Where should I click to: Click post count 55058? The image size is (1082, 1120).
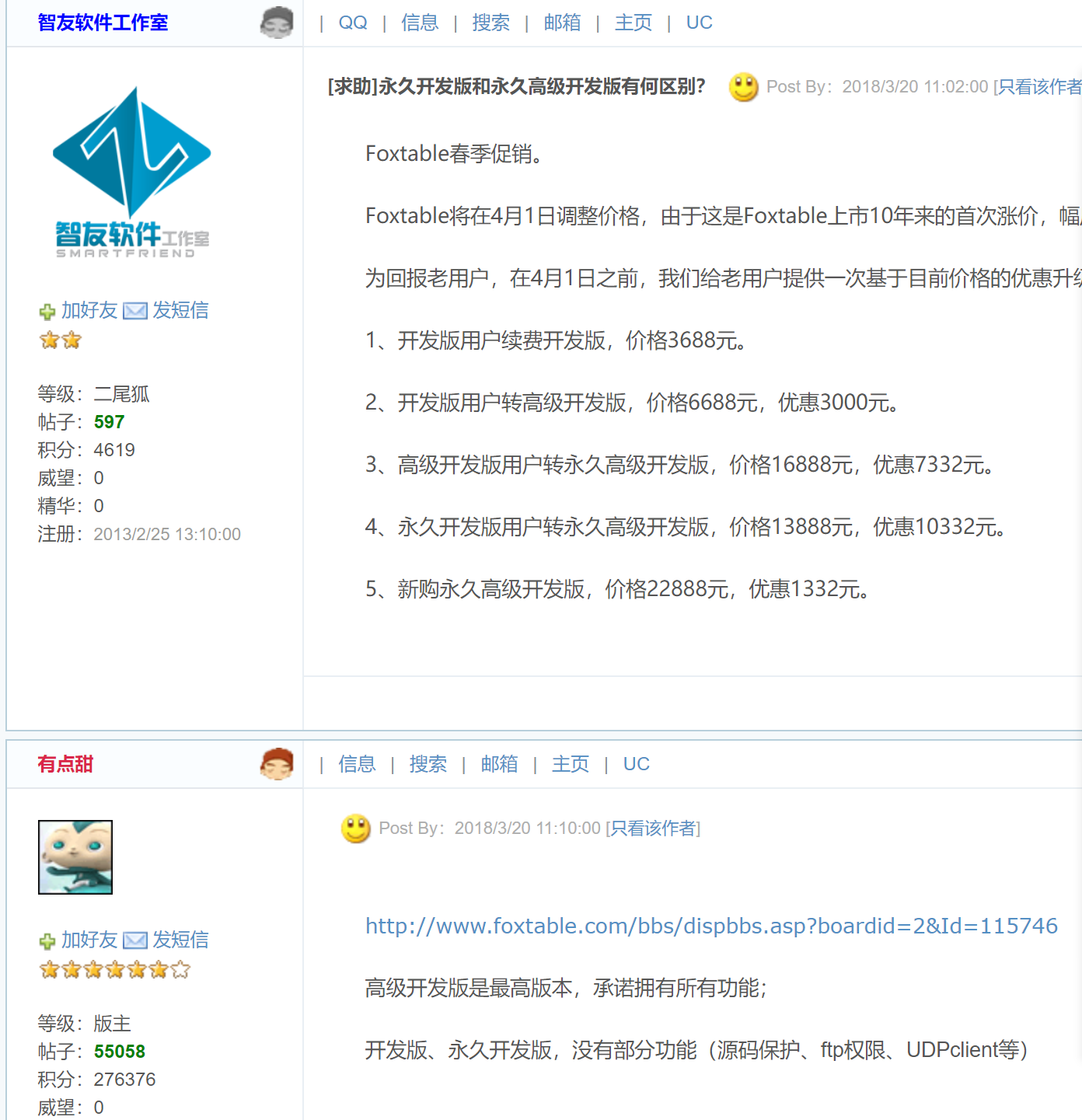click(120, 1052)
